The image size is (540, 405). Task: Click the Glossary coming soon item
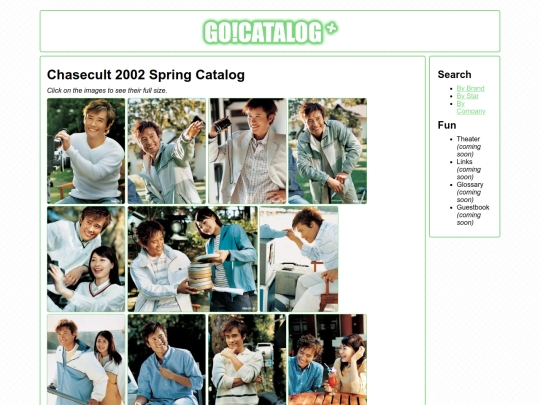[x=470, y=192]
